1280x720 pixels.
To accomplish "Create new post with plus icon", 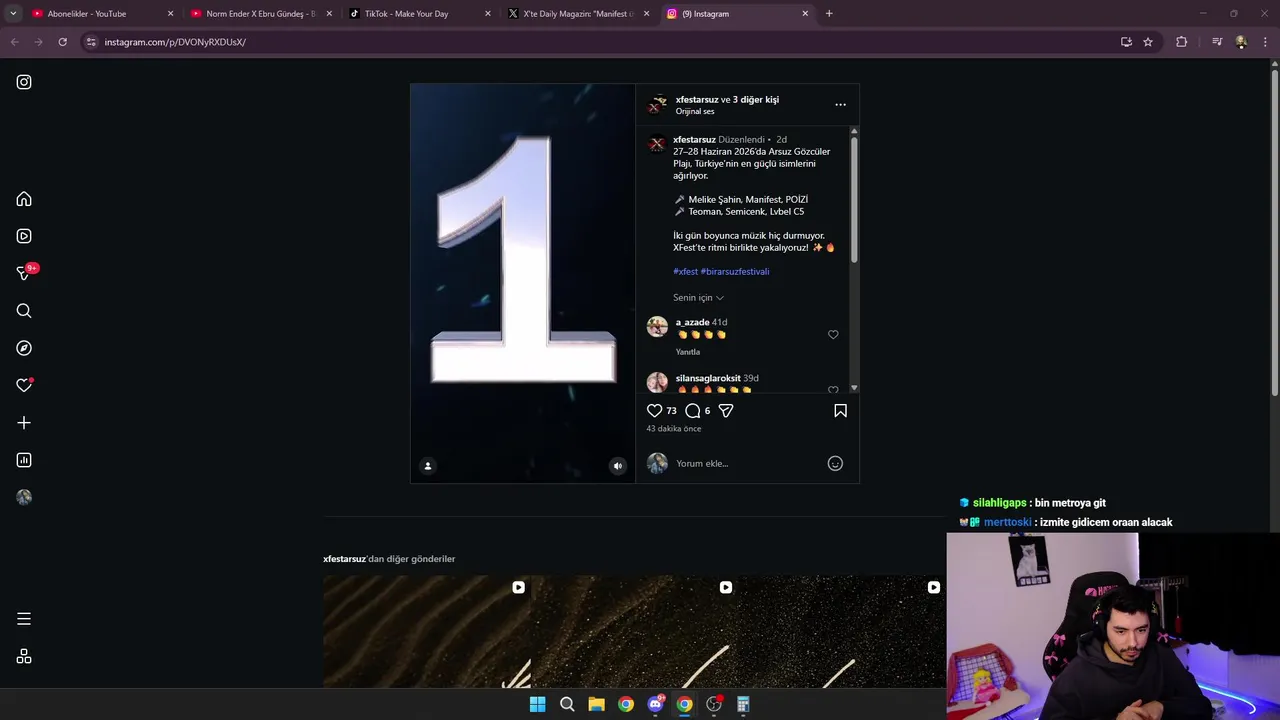I will [x=24, y=423].
